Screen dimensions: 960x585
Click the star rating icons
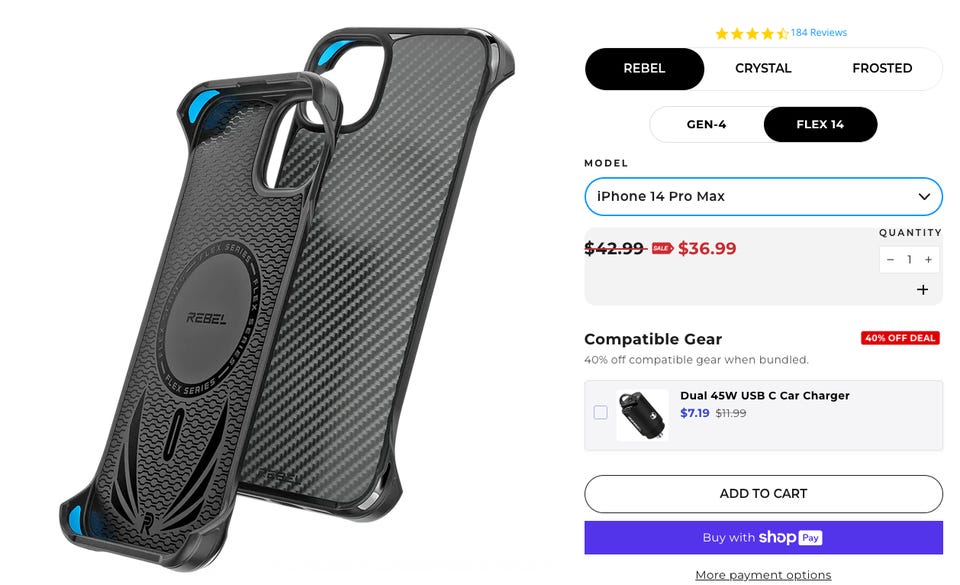pos(752,33)
